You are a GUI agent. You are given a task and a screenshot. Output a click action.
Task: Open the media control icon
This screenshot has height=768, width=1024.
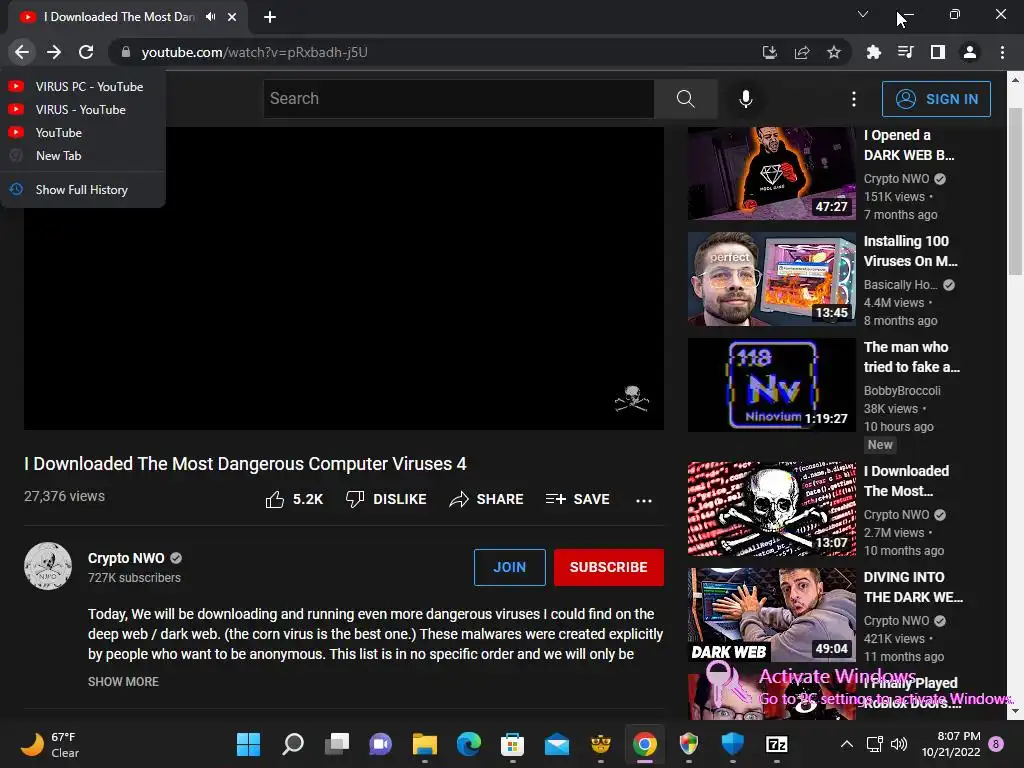[906, 52]
